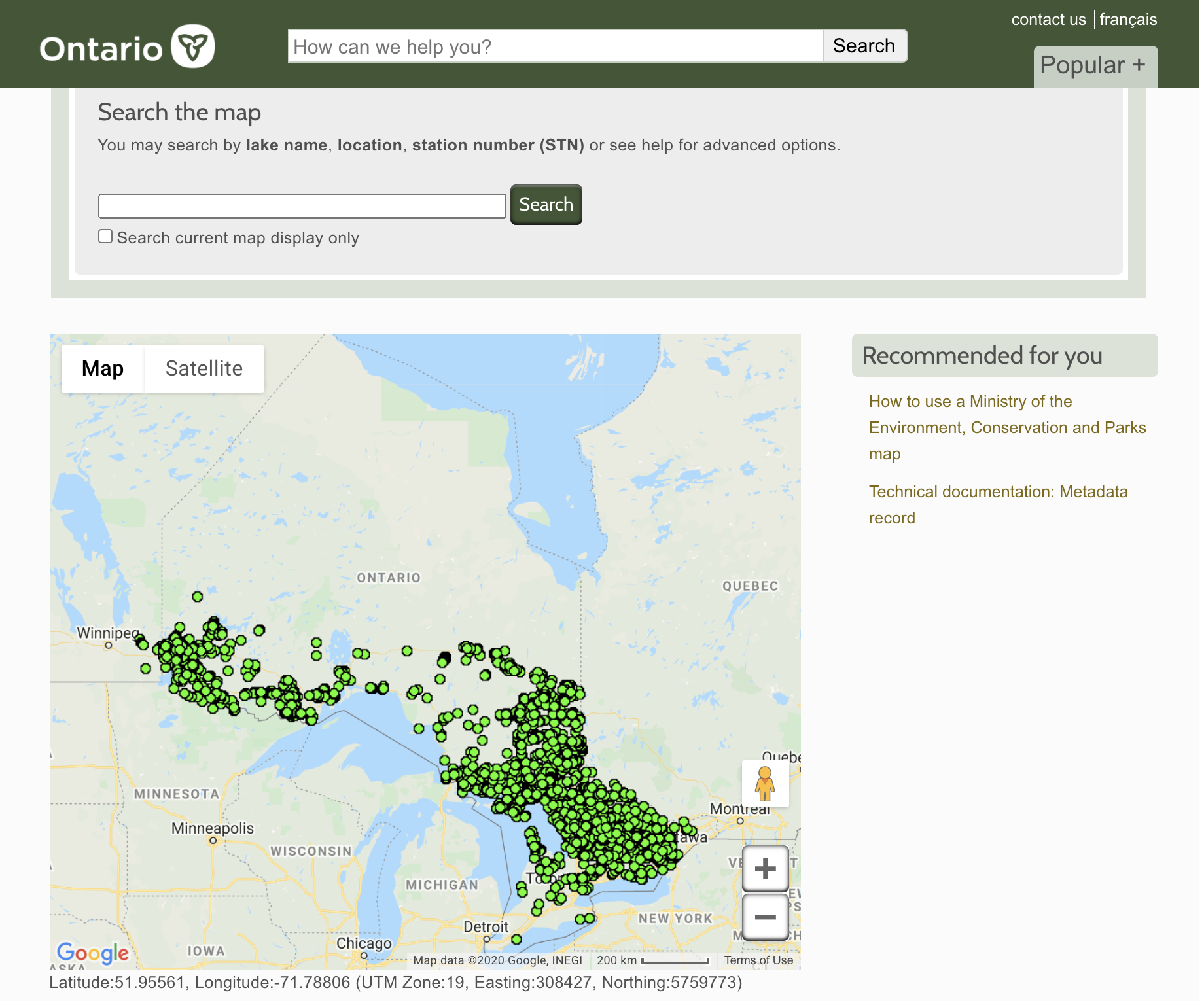The height and width of the screenshot is (1001, 1204).
Task: Click the green map Search button
Action: pyautogui.click(x=546, y=205)
